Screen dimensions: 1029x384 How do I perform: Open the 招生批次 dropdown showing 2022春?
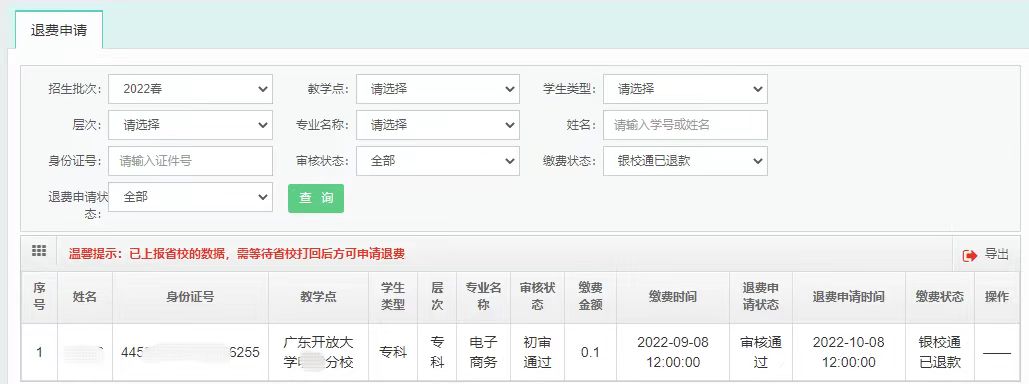[x=190, y=89]
